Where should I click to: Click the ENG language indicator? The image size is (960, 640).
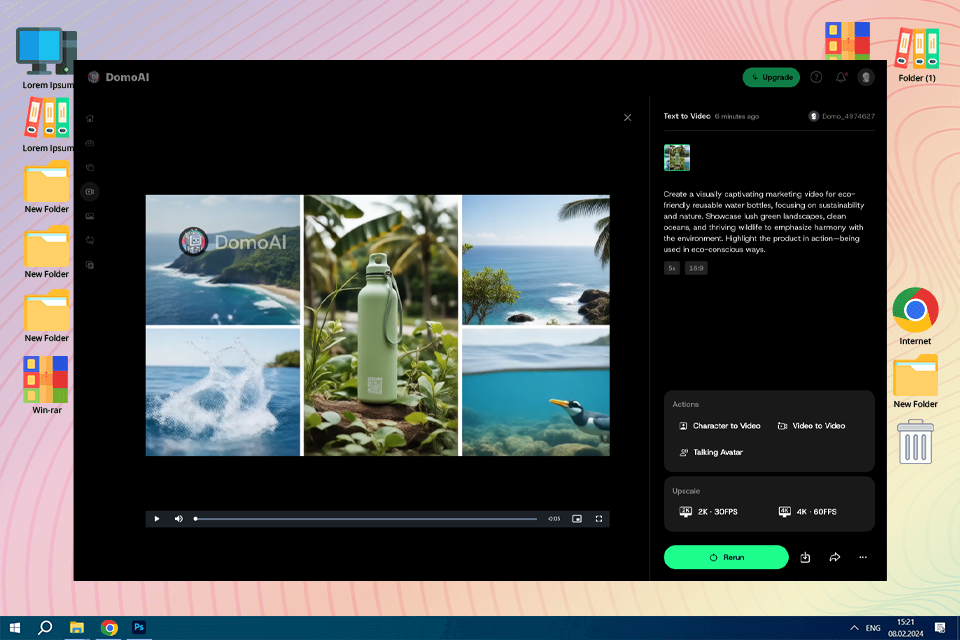(x=873, y=628)
